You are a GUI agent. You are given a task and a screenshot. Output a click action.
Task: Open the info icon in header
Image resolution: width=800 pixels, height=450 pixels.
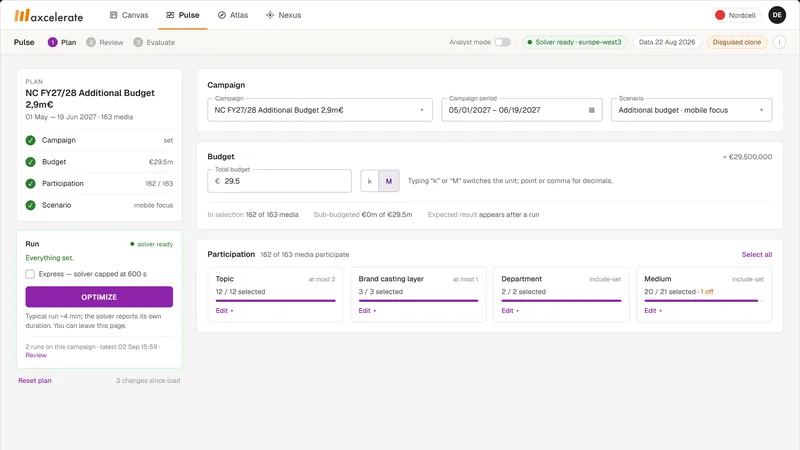pos(779,42)
